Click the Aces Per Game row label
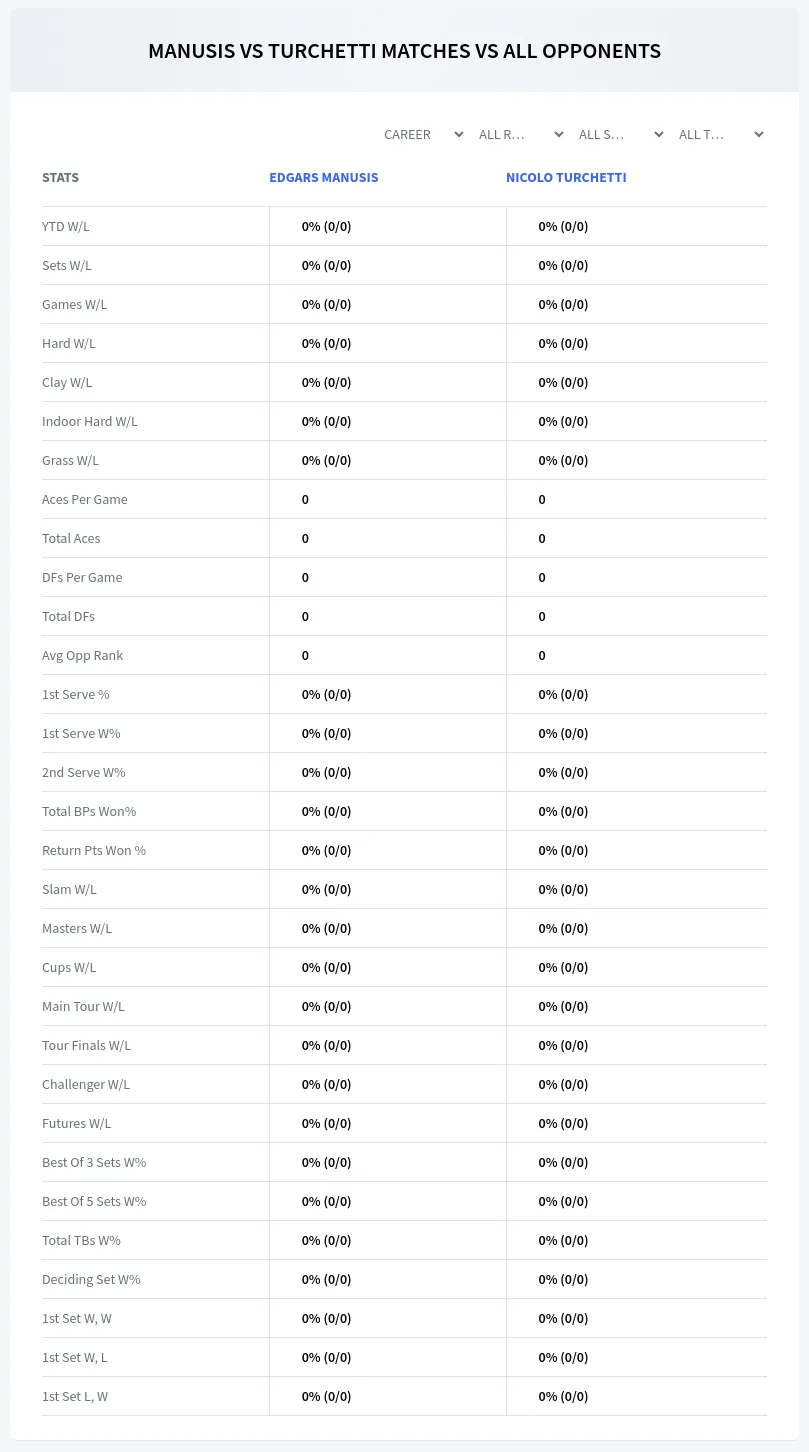Image resolution: width=809 pixels, height=1452 pixels. [x=85, y=499]
